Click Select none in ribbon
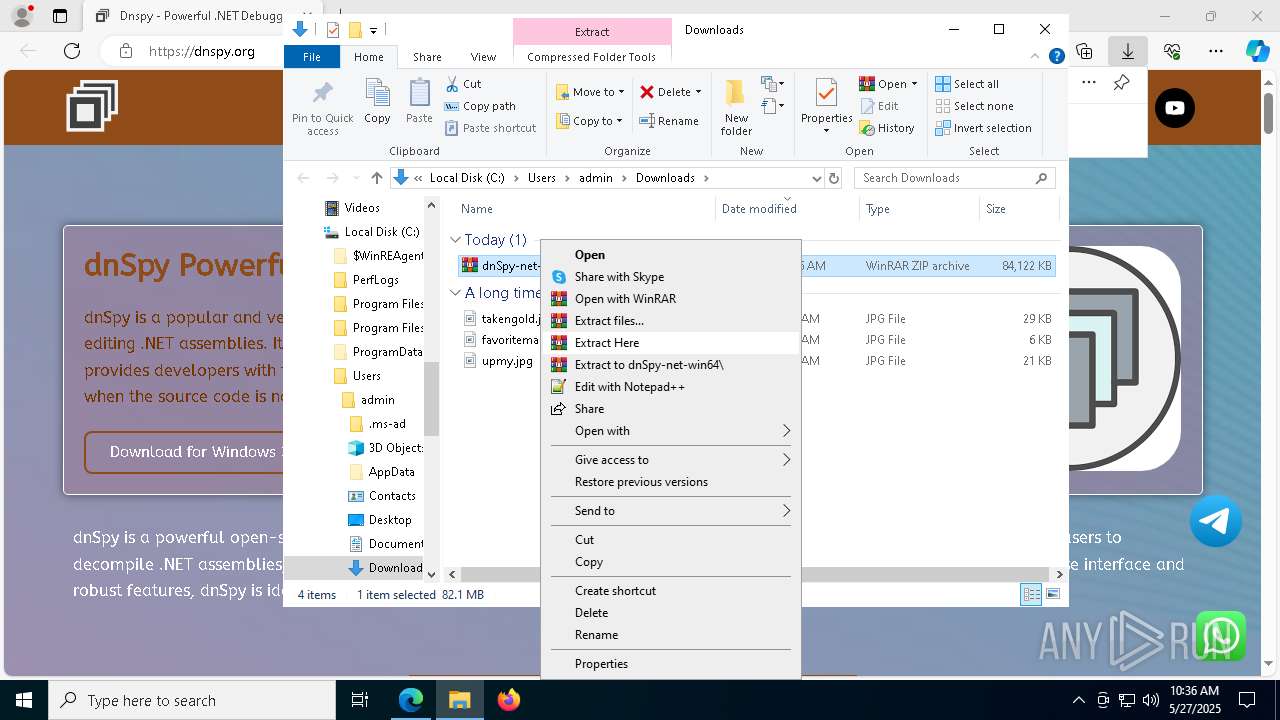1280x720 pixels. [974, 106]
